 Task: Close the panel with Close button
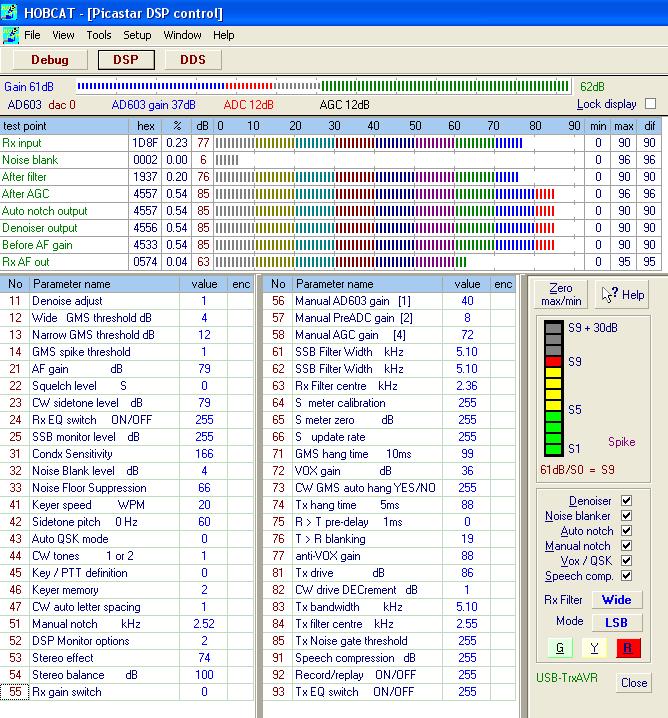pyautogui.click(x=633, y=683)
